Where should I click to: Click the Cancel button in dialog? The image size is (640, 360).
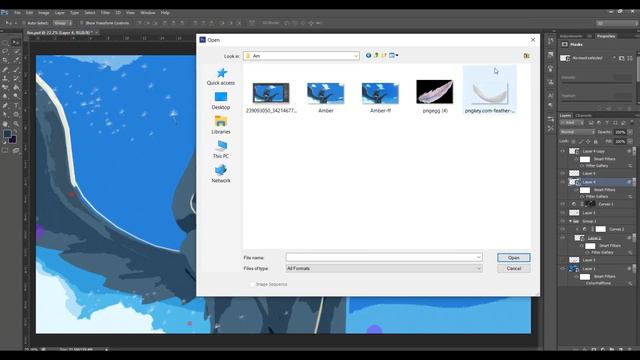point(513,269)
